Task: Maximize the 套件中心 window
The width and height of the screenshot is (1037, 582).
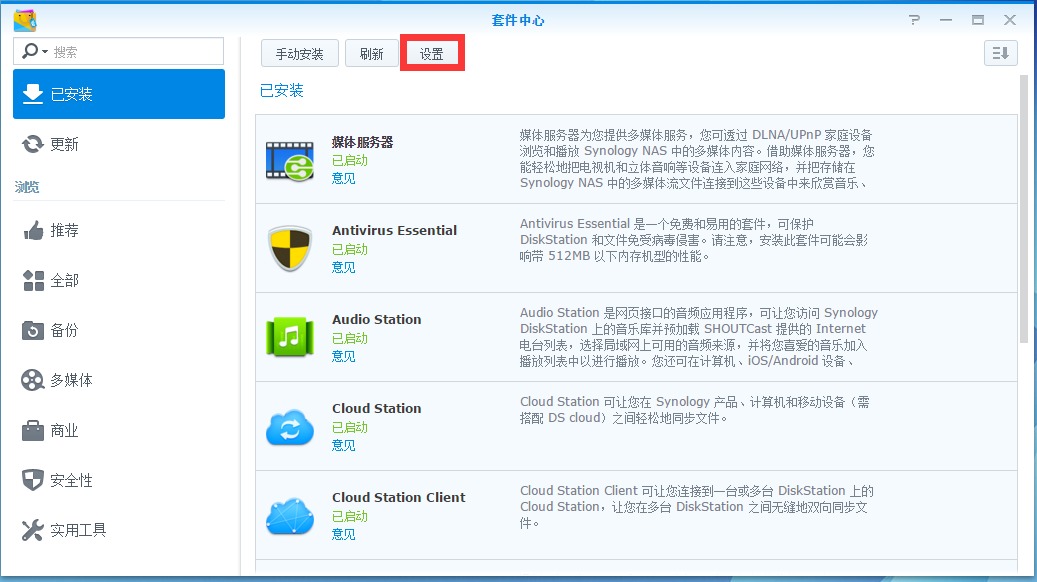Action: pyautogui.click(x=977, y=20)
